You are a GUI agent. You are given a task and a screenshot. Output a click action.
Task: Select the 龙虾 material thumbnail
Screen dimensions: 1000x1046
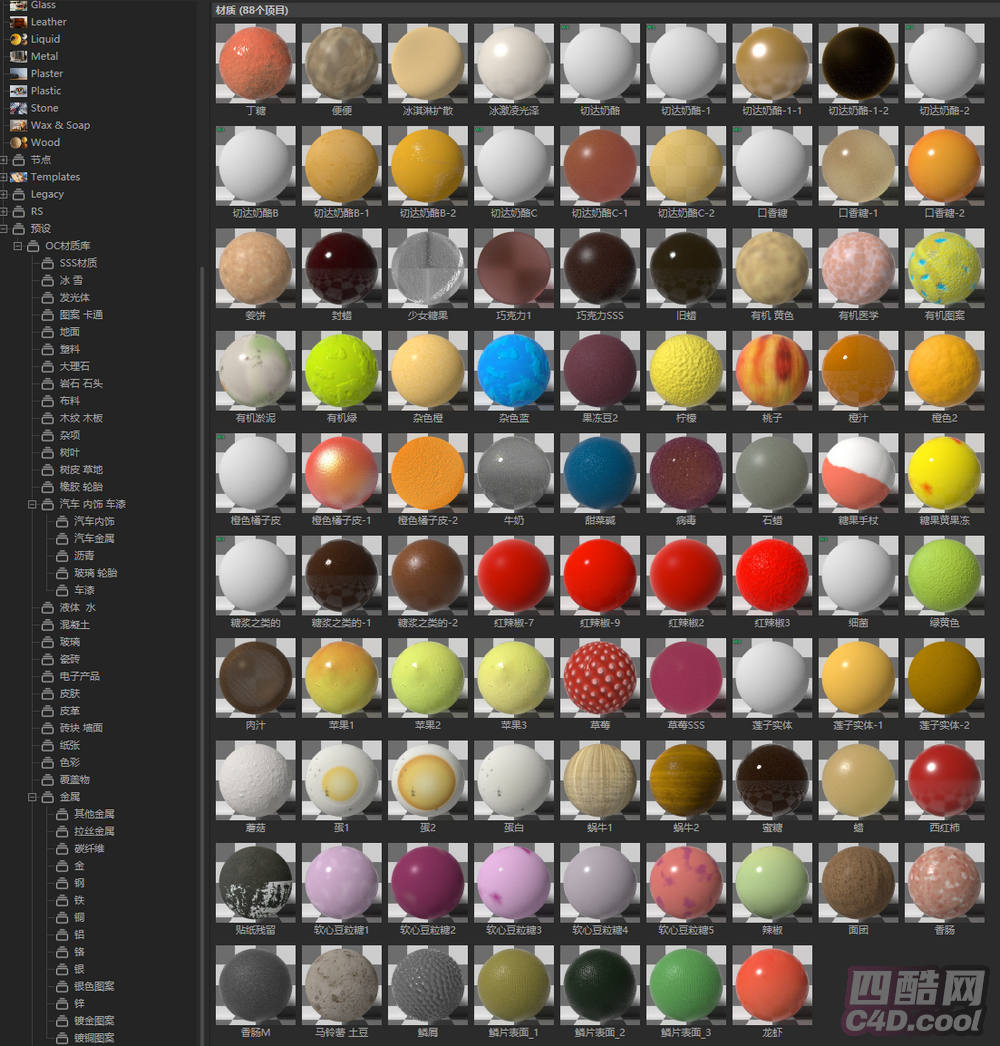pyautogui.click(x=772, y=984)
